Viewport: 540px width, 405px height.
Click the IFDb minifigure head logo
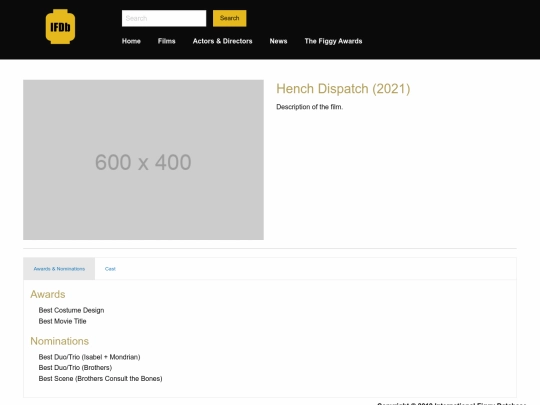tap(60, 27)
